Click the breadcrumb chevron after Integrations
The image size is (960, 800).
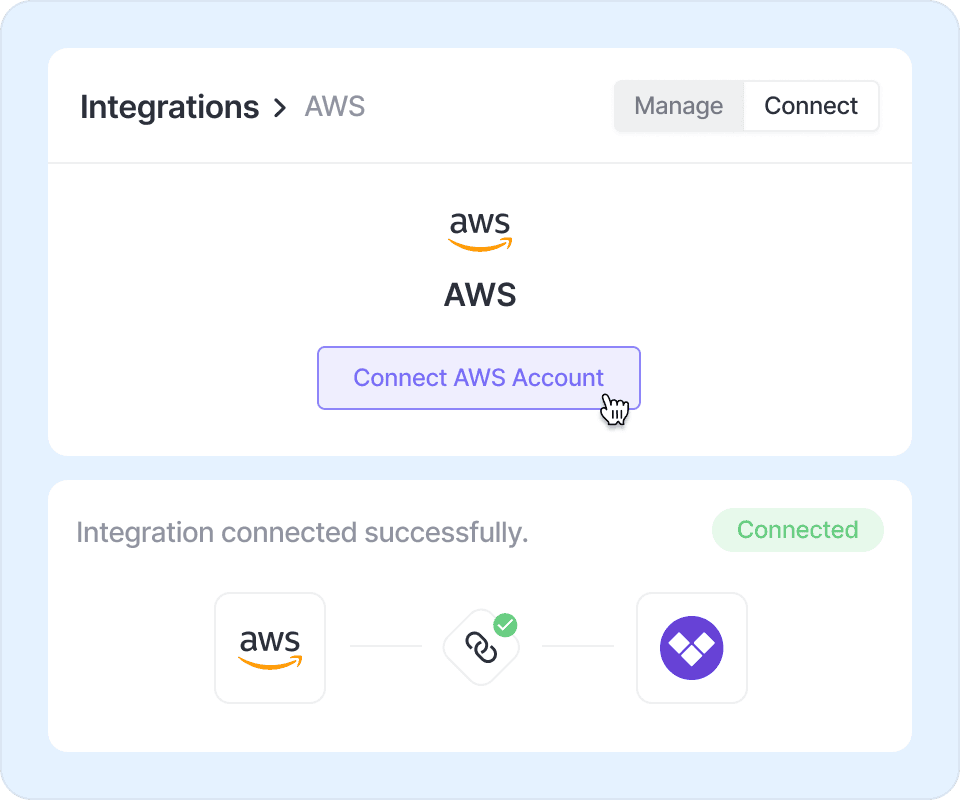click(x=280, y=107)
